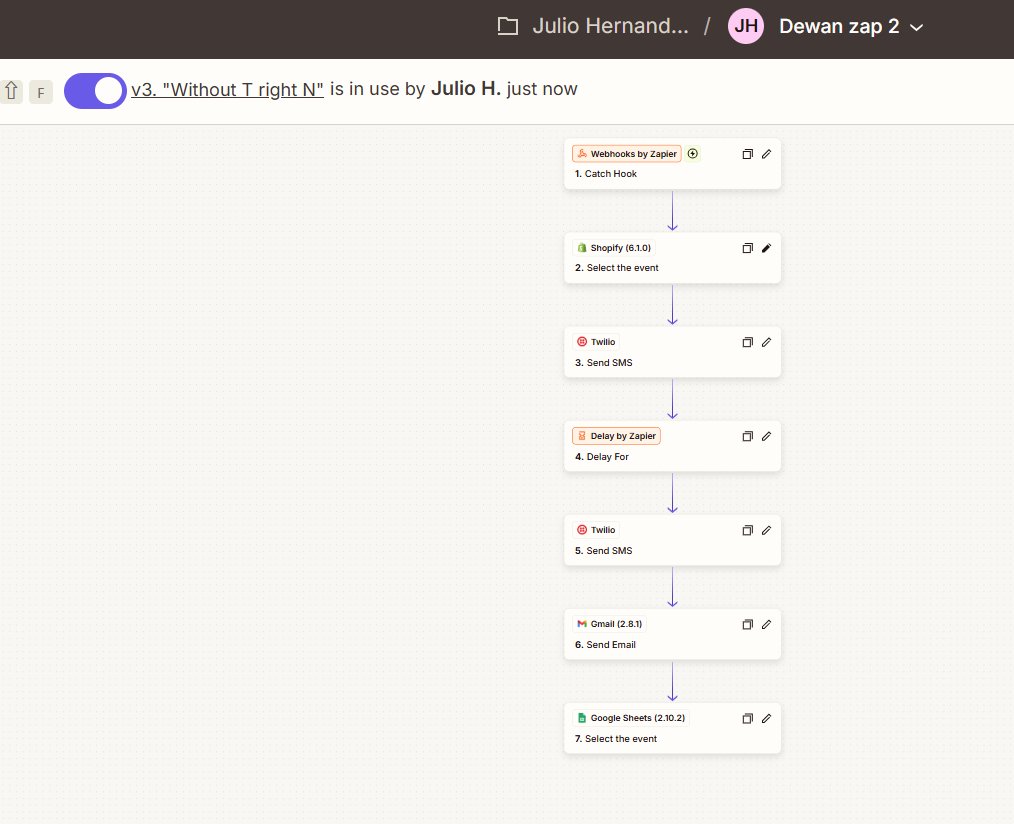The width and height of the screenshot is (1014, 824).
Task: Click the F badge button
Action: (41, 92)
